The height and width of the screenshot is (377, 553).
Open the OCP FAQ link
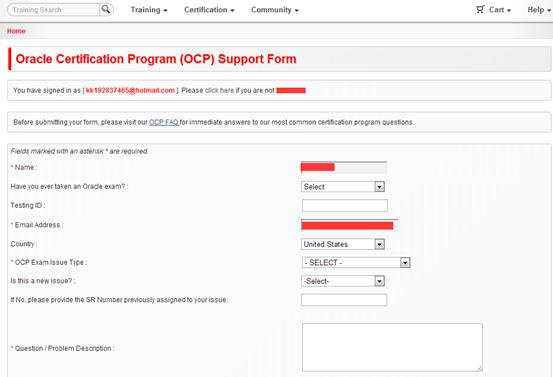pos(164,122)
